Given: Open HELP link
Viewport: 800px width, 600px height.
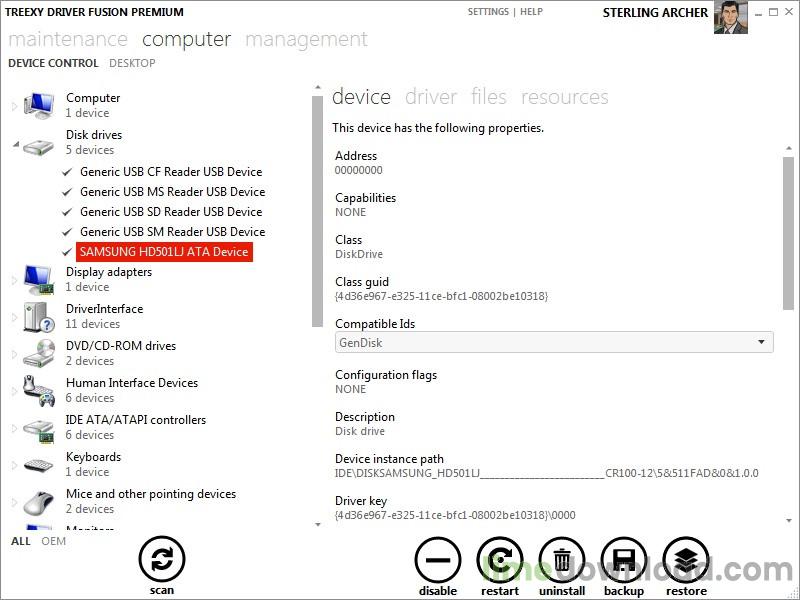Looking at the screenshot, I should [x=531, y=12].
